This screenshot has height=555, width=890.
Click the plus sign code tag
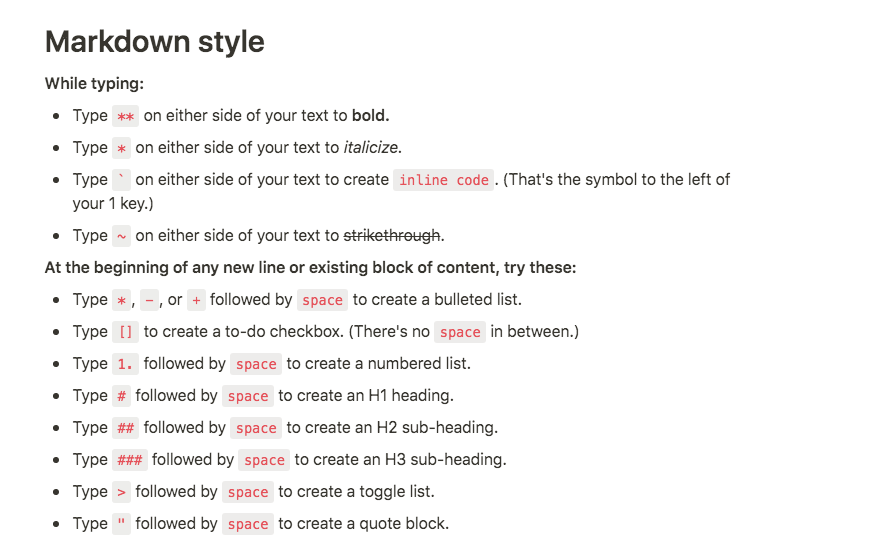click(x=196, y=300)
